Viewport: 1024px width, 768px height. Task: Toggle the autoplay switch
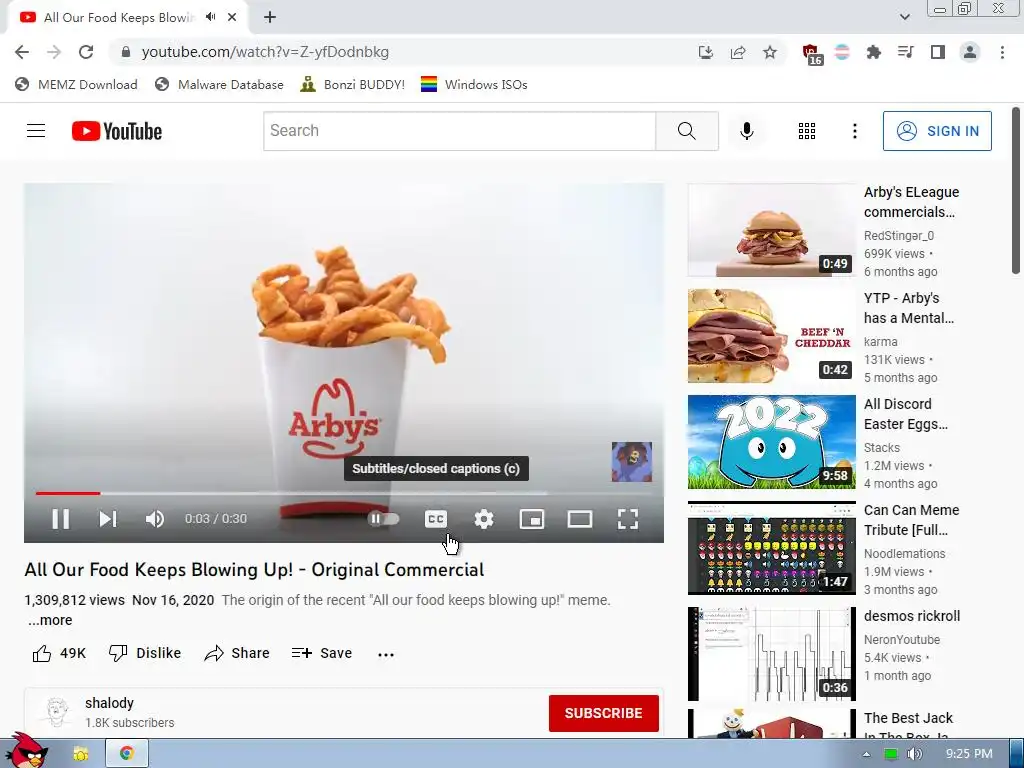(x=383, y=519)
